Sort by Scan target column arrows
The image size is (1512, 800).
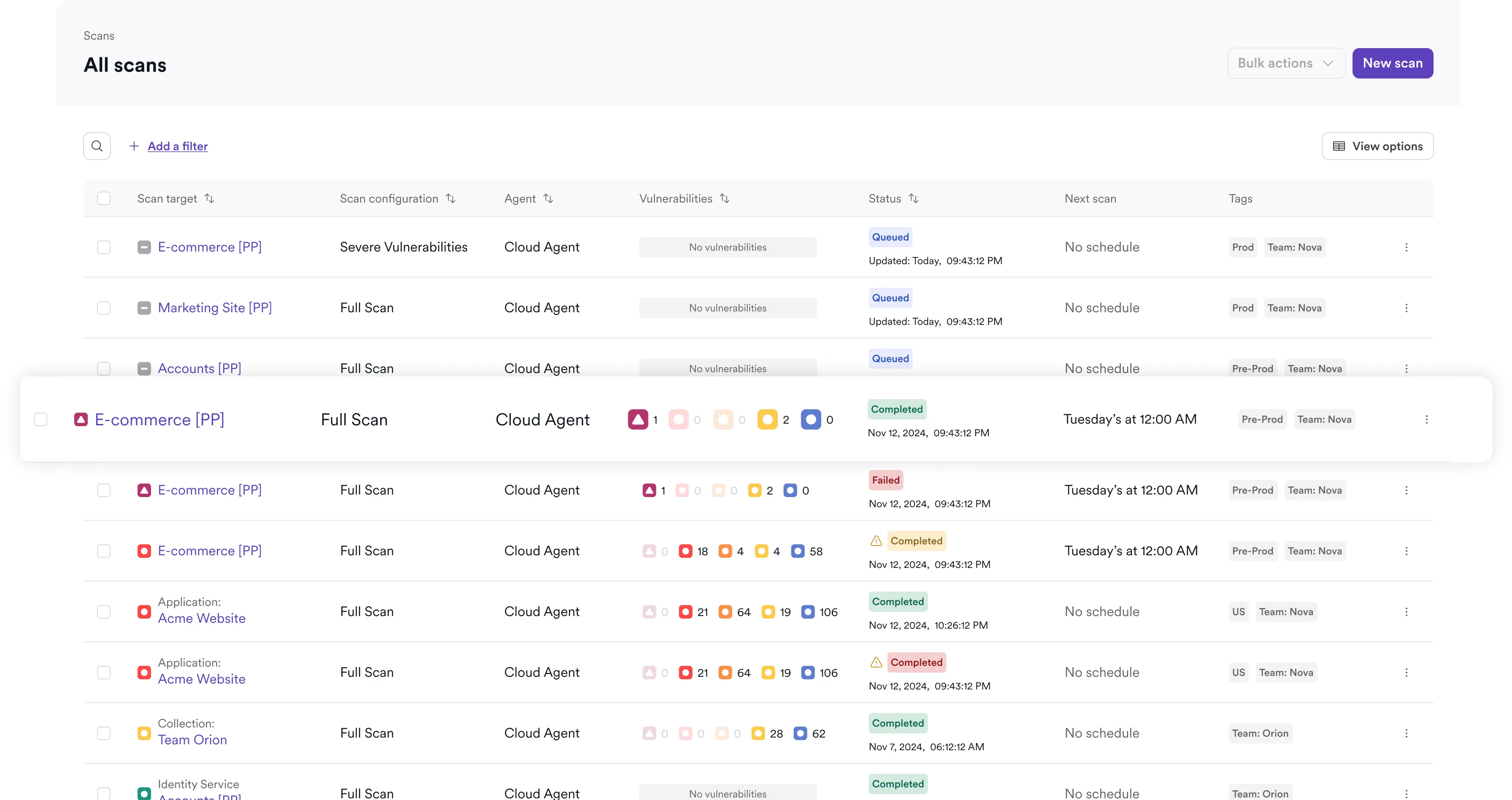click(209, 198)
